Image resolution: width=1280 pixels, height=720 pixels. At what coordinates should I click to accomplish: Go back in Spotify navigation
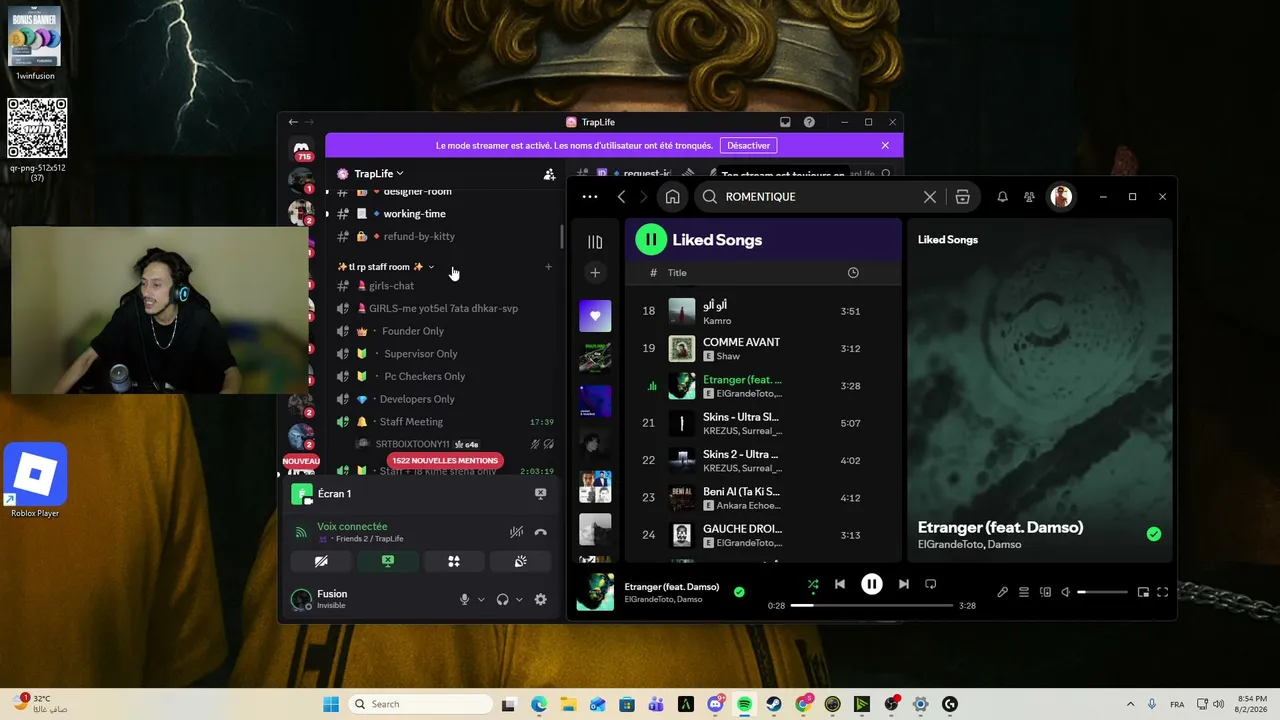[621, 197]
